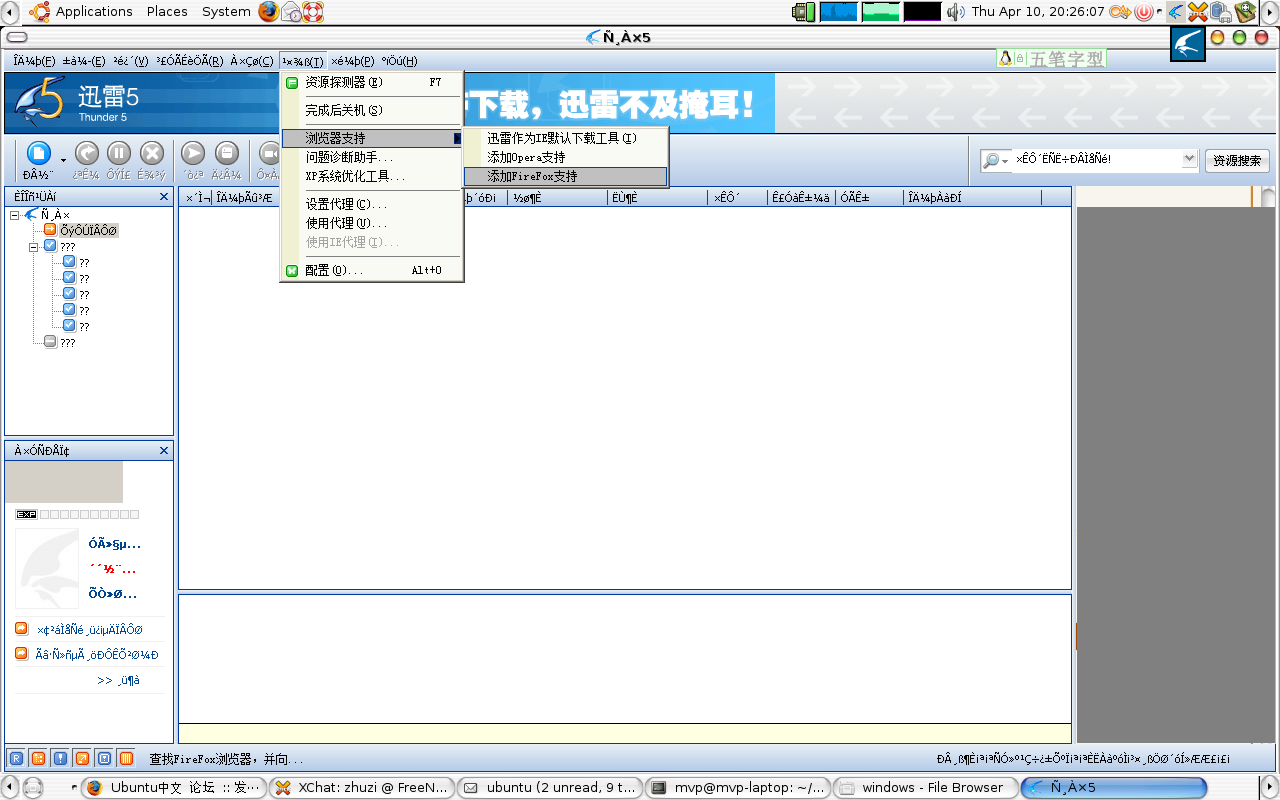Viewport: 1280px width, 800px height.
Task: Click the blue R icon in the status bar
Action: coord(15,758)
